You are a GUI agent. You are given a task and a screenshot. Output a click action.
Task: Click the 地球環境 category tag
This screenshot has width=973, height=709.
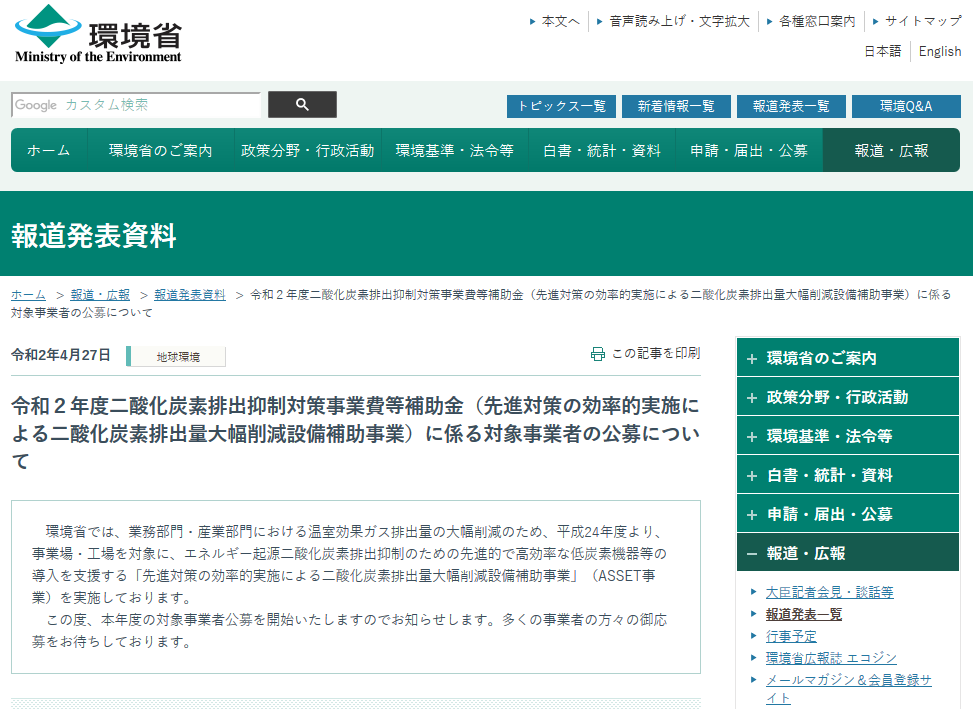[177, 356]
